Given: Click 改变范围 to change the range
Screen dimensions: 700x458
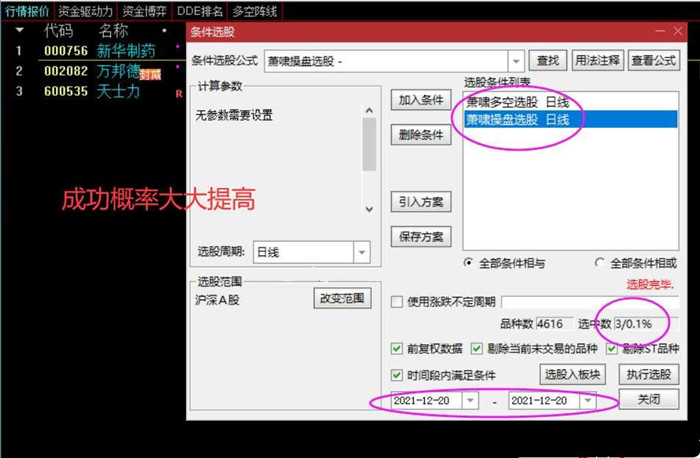Looking at the screenshot, I should [x=342, y=298].
